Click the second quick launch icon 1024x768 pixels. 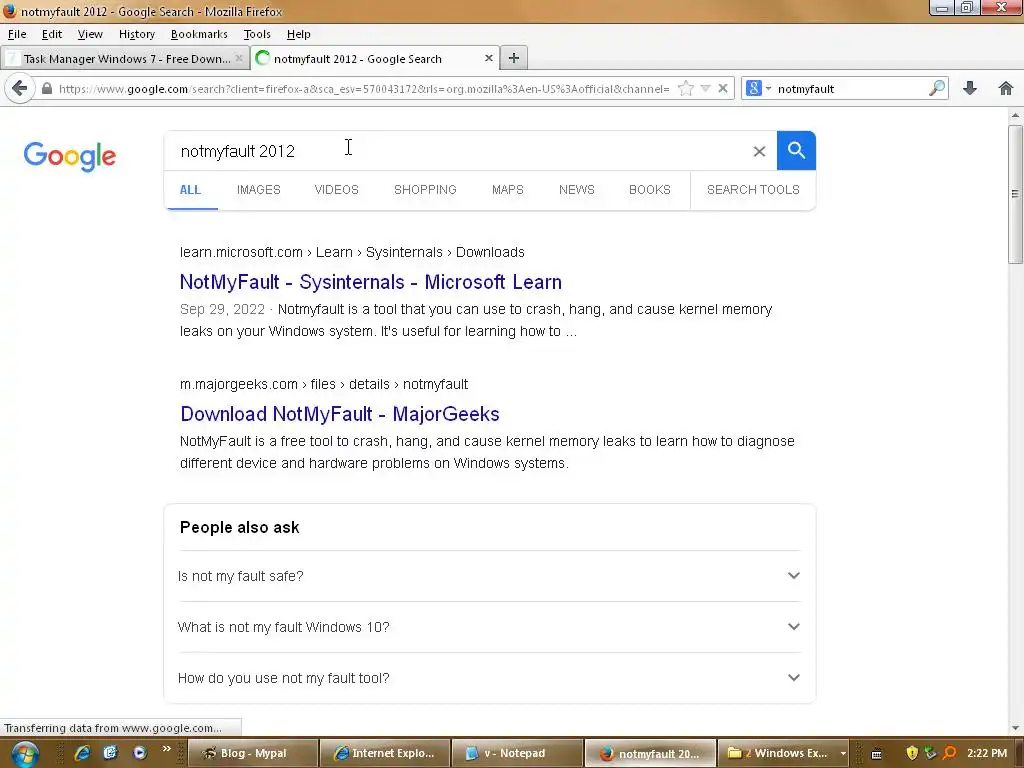(x=110, y=753)
